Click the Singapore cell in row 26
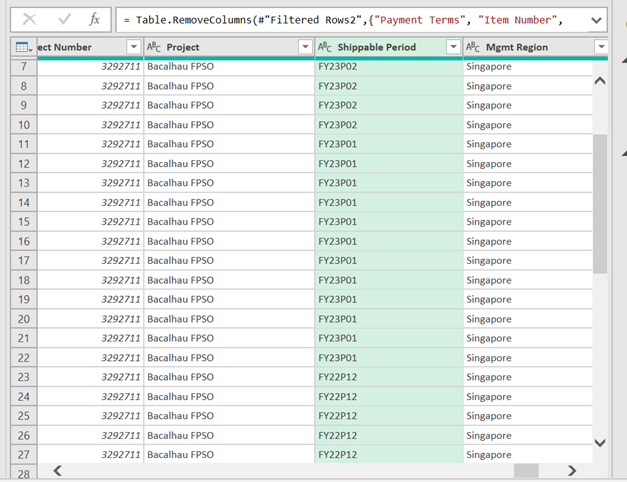The height and width of the screenshot is (482, 627). click(528, 435)
